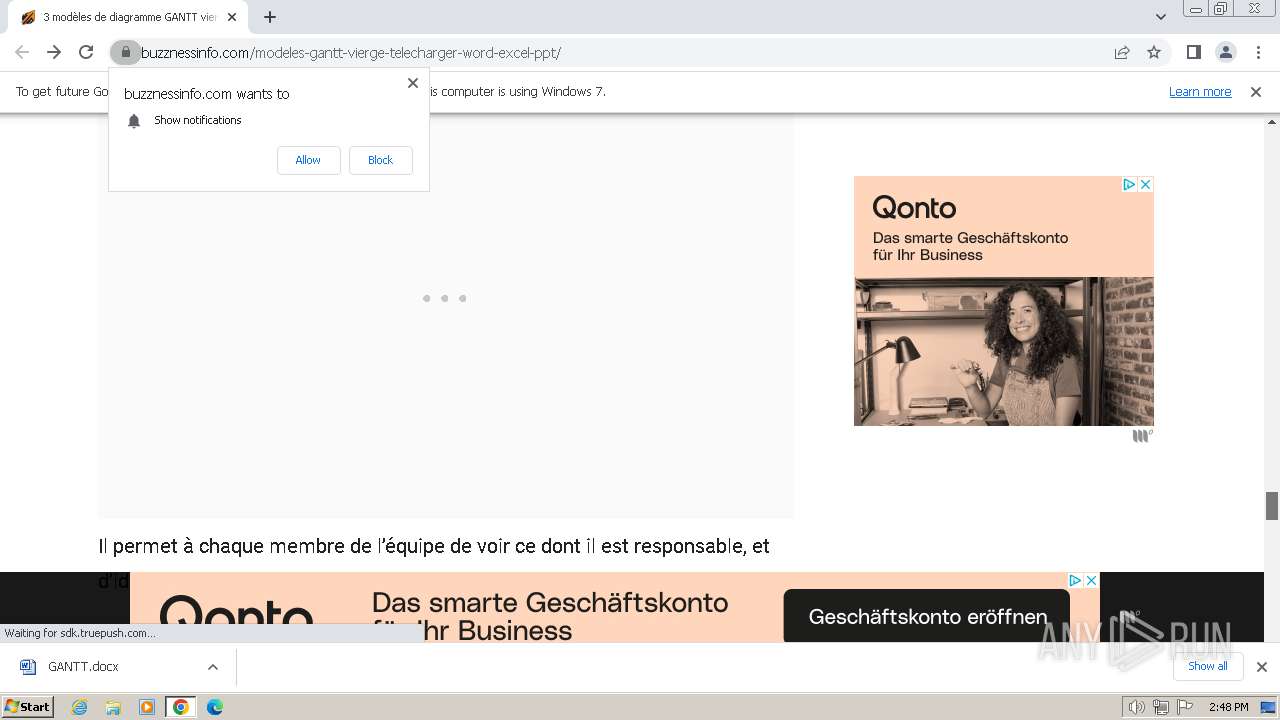Image resolution: width=1280 pixels, height=720 pixels.
Task: Open network status tray icon
Action: pyautogui.click(x=1160, y=707)
